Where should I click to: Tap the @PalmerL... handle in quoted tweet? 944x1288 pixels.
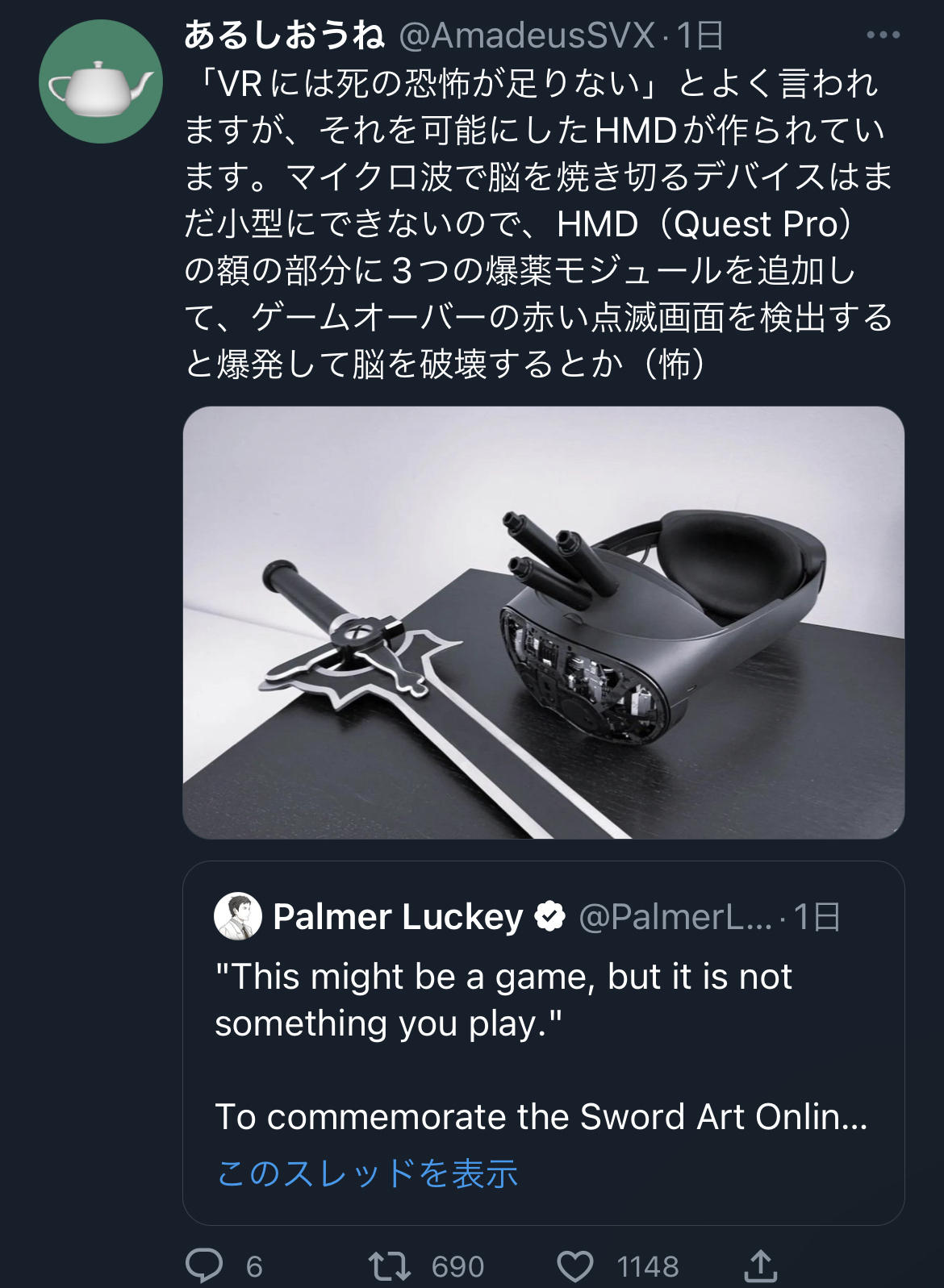[x=676, y=917]
